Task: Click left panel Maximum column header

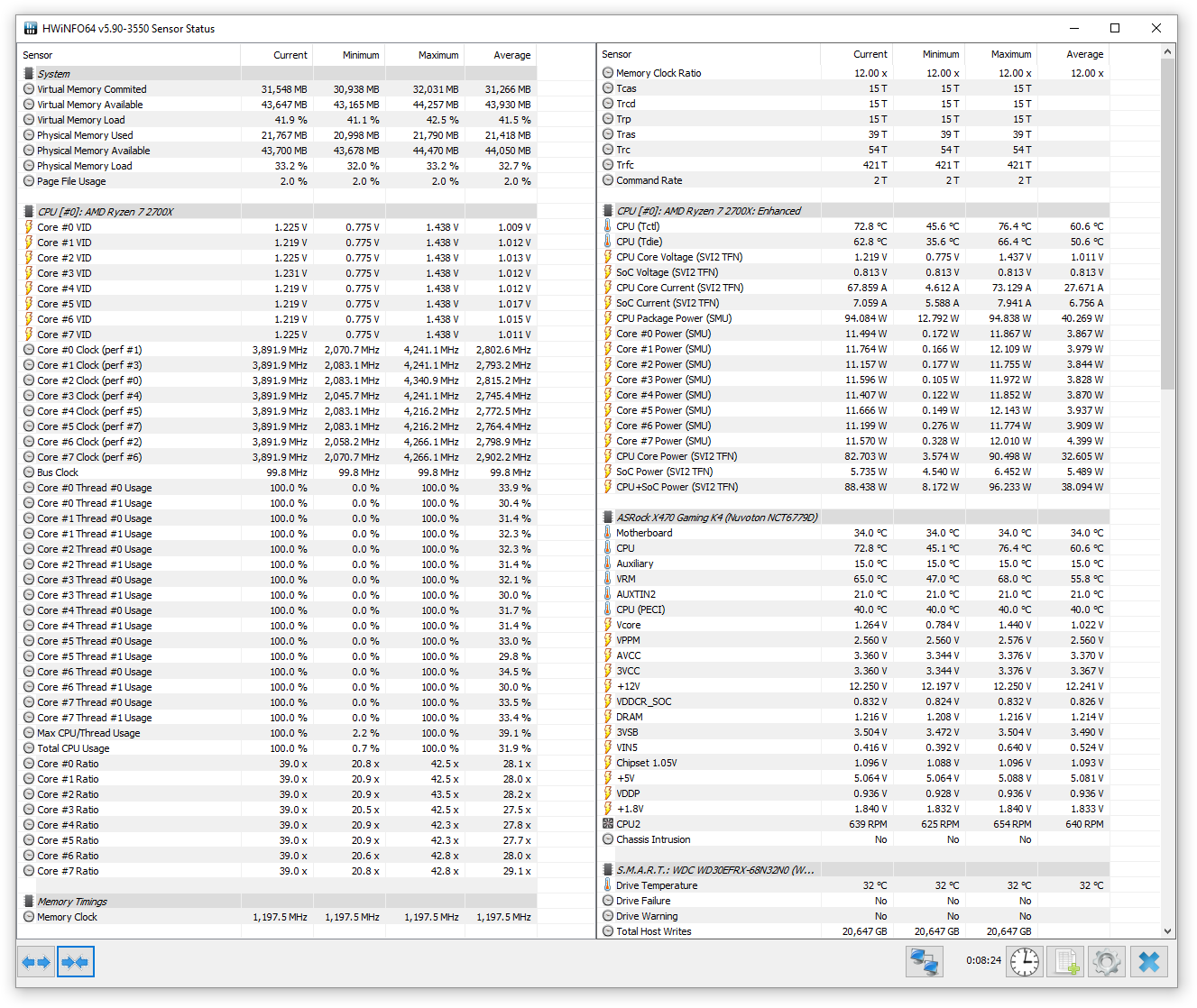Action: 424,55
